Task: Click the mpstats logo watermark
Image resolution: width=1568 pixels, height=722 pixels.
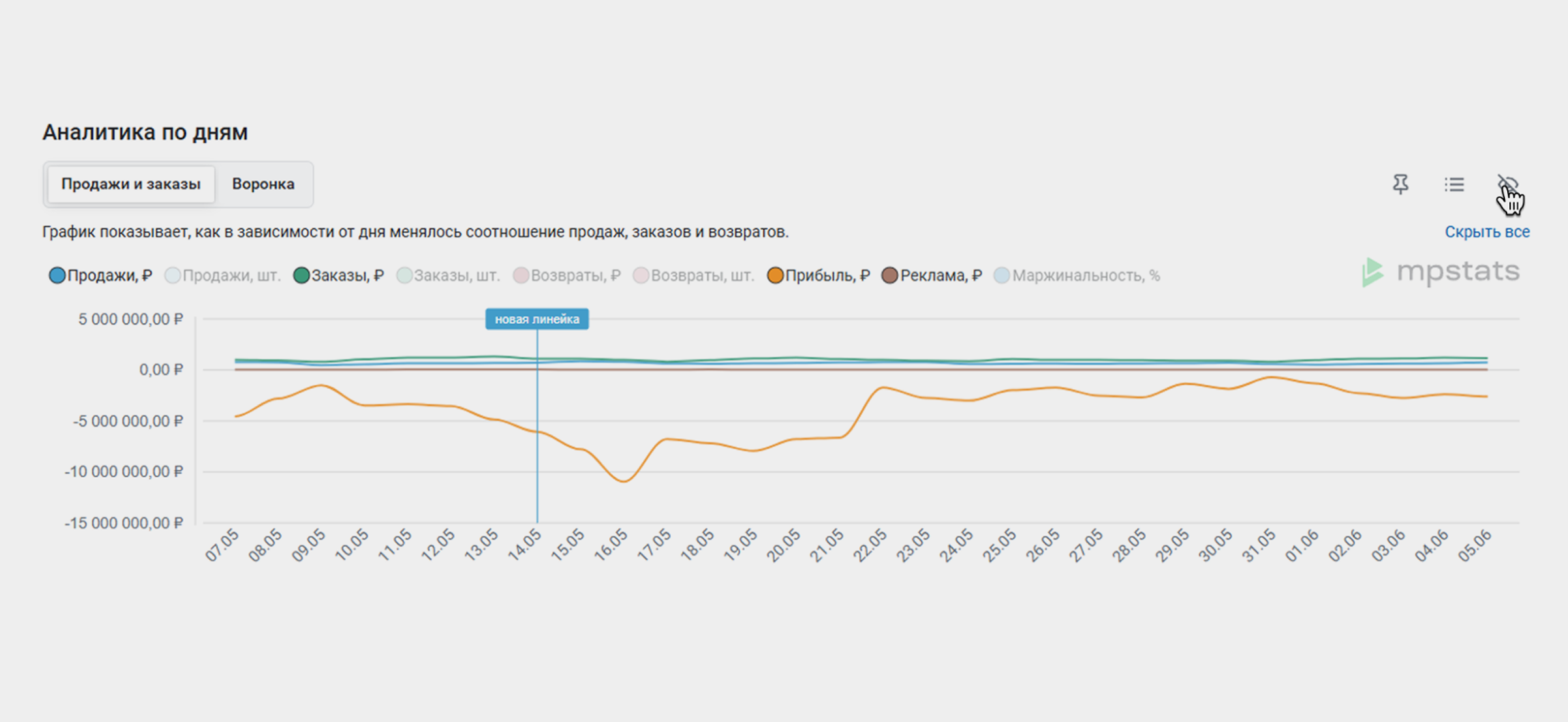Action: pyautogui.click(x=1440, y=272)
